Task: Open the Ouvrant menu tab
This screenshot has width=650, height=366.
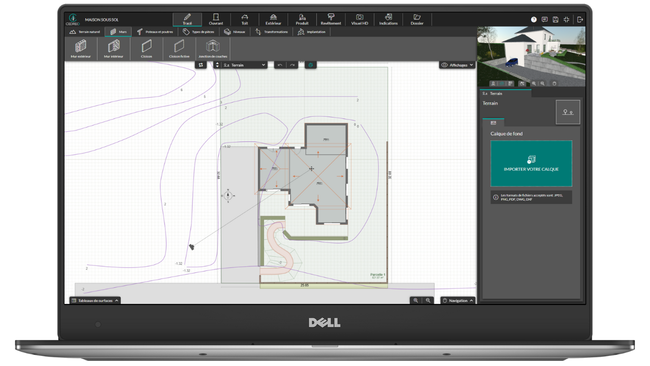Action: pyautogui.click(x=216, y=19)
